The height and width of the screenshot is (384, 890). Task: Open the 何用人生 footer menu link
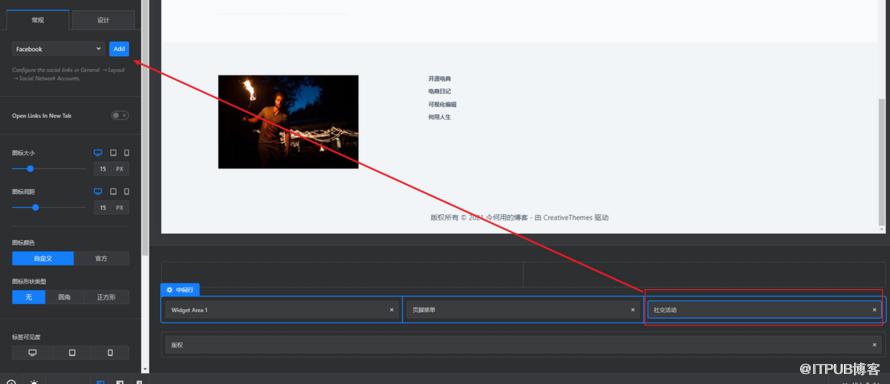[440, 117]
